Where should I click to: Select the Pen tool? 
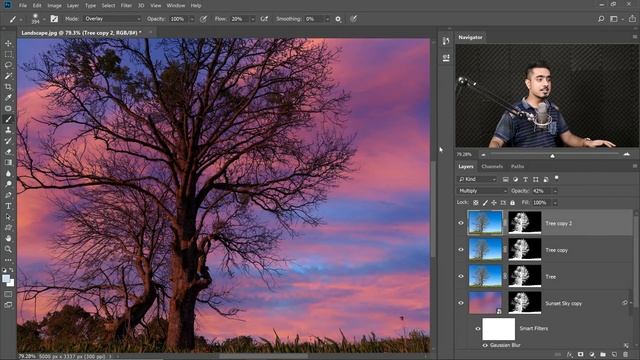click(x=8, y=195)
